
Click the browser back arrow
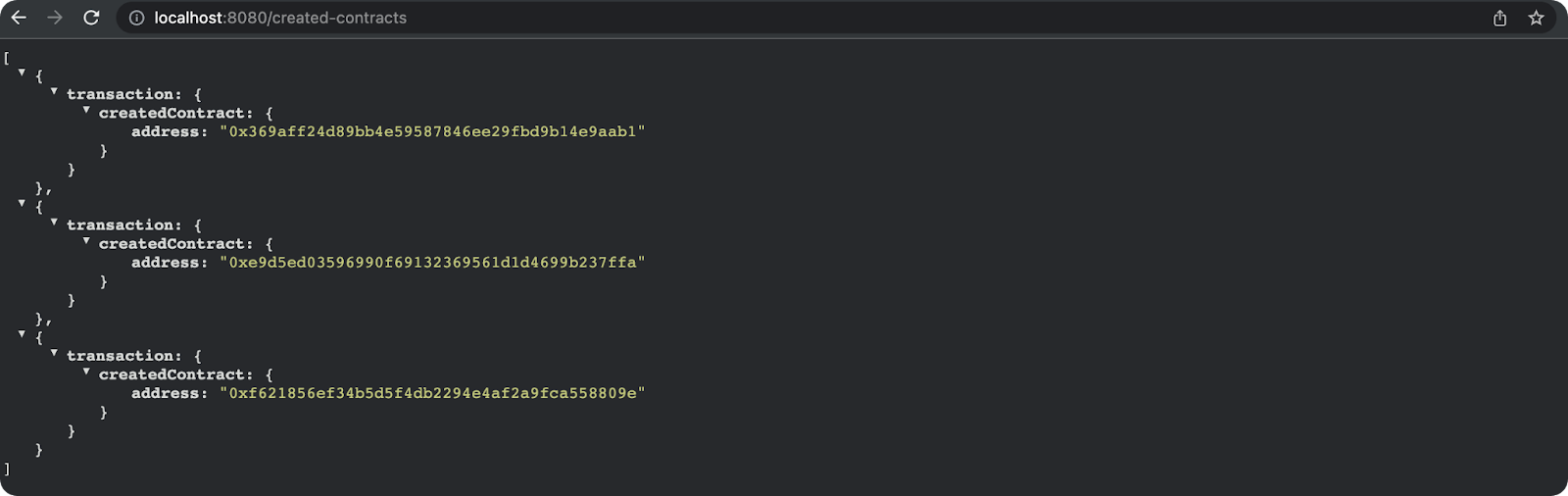pyautogui.click(x=19, y=18)
